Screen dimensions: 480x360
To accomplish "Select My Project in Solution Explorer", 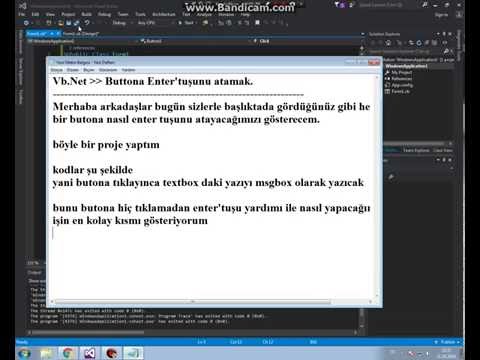I will [401, 72].
